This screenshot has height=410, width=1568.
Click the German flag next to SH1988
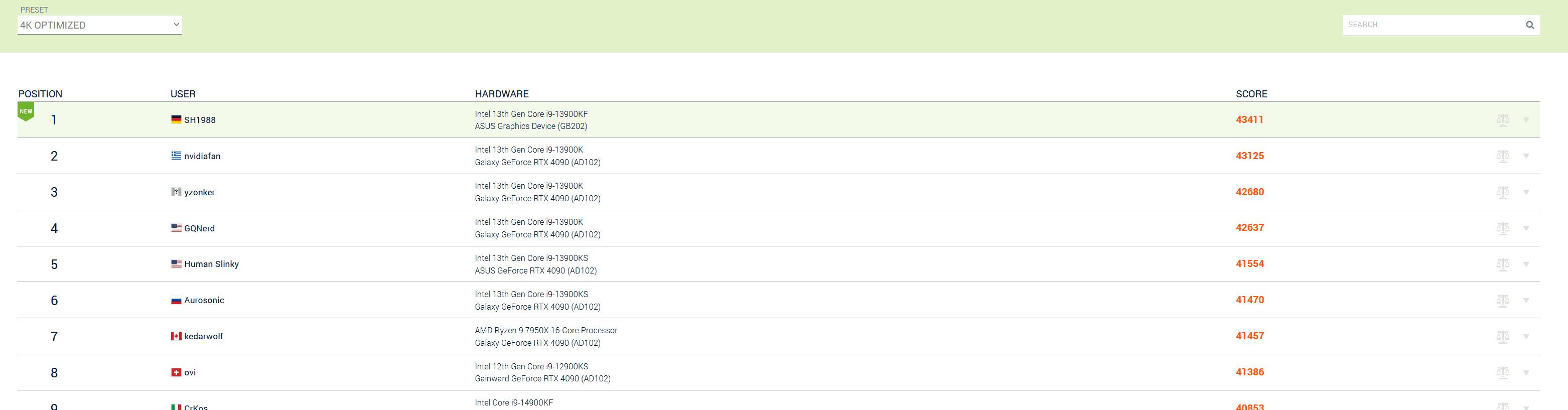pos(176,119)
